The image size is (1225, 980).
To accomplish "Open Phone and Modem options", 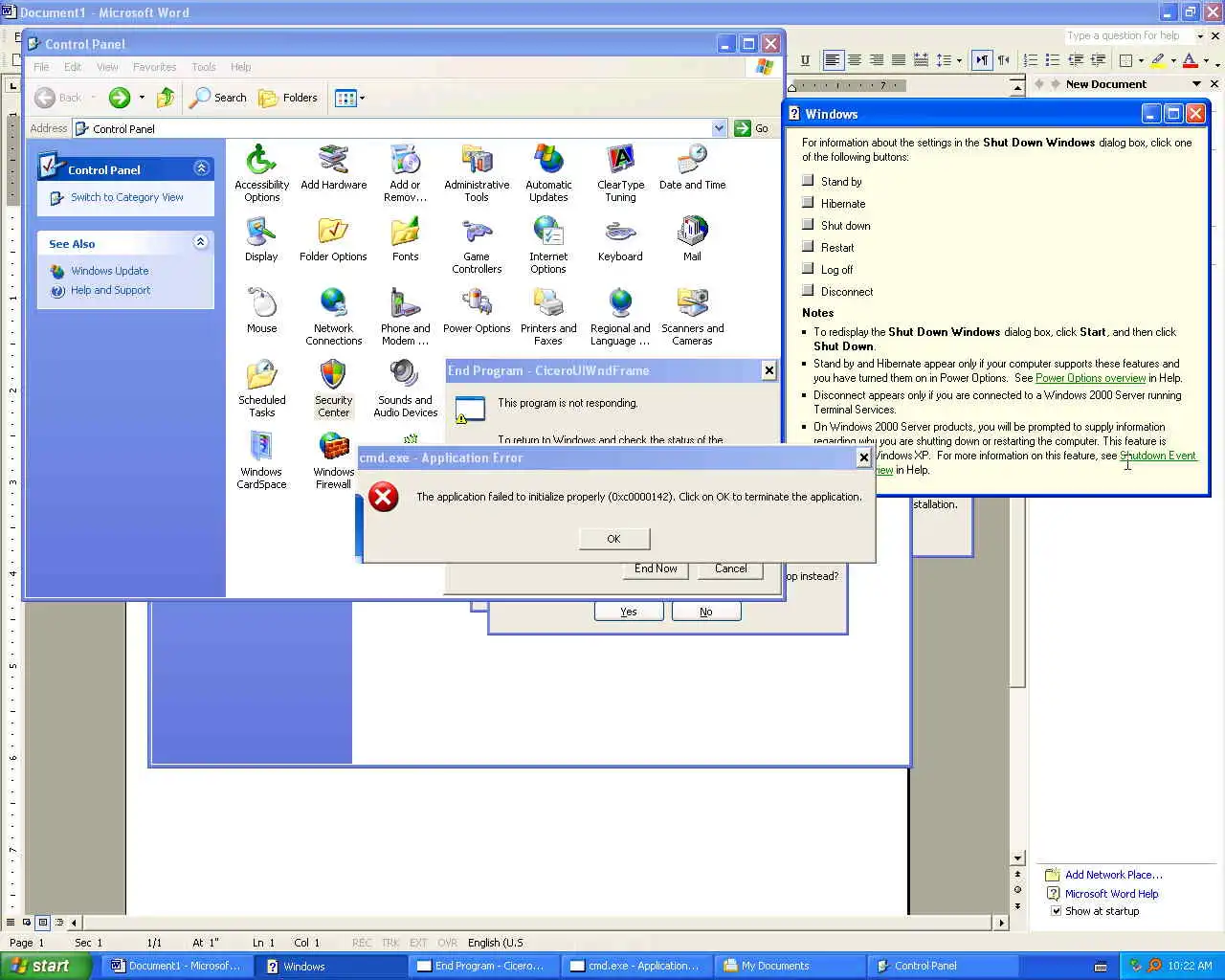I will [405, 317].
